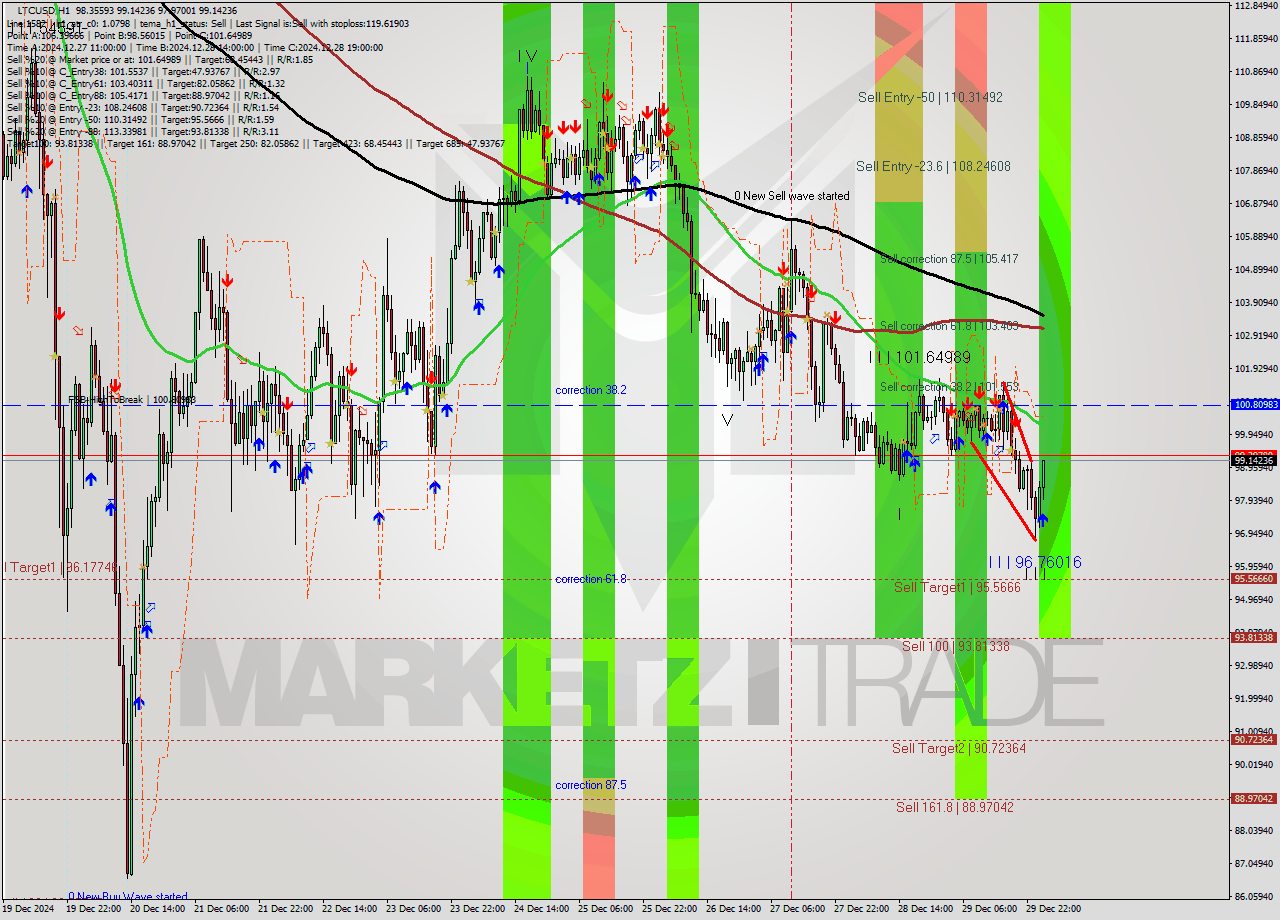Click the 'Sell 161.8 | 88.97042' label
The width and height of the screenshot is (1280, 920).
click(x=954, y=807)
